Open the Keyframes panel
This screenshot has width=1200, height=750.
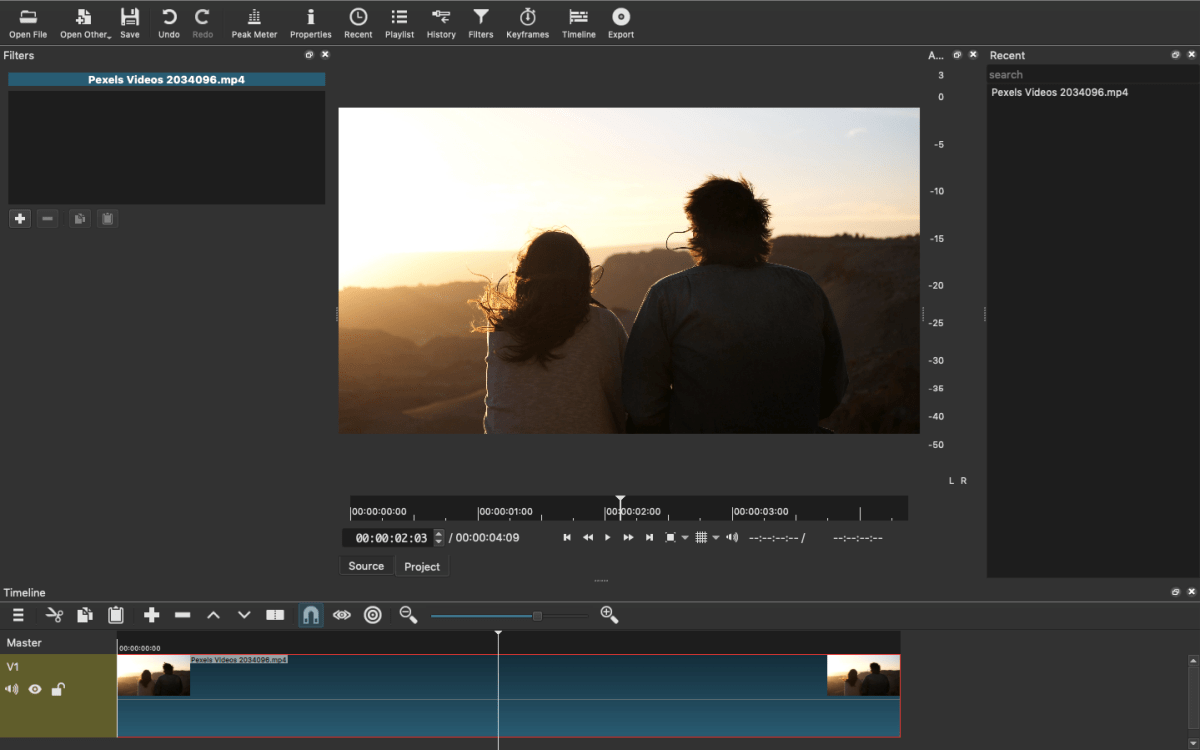[527, 22]
